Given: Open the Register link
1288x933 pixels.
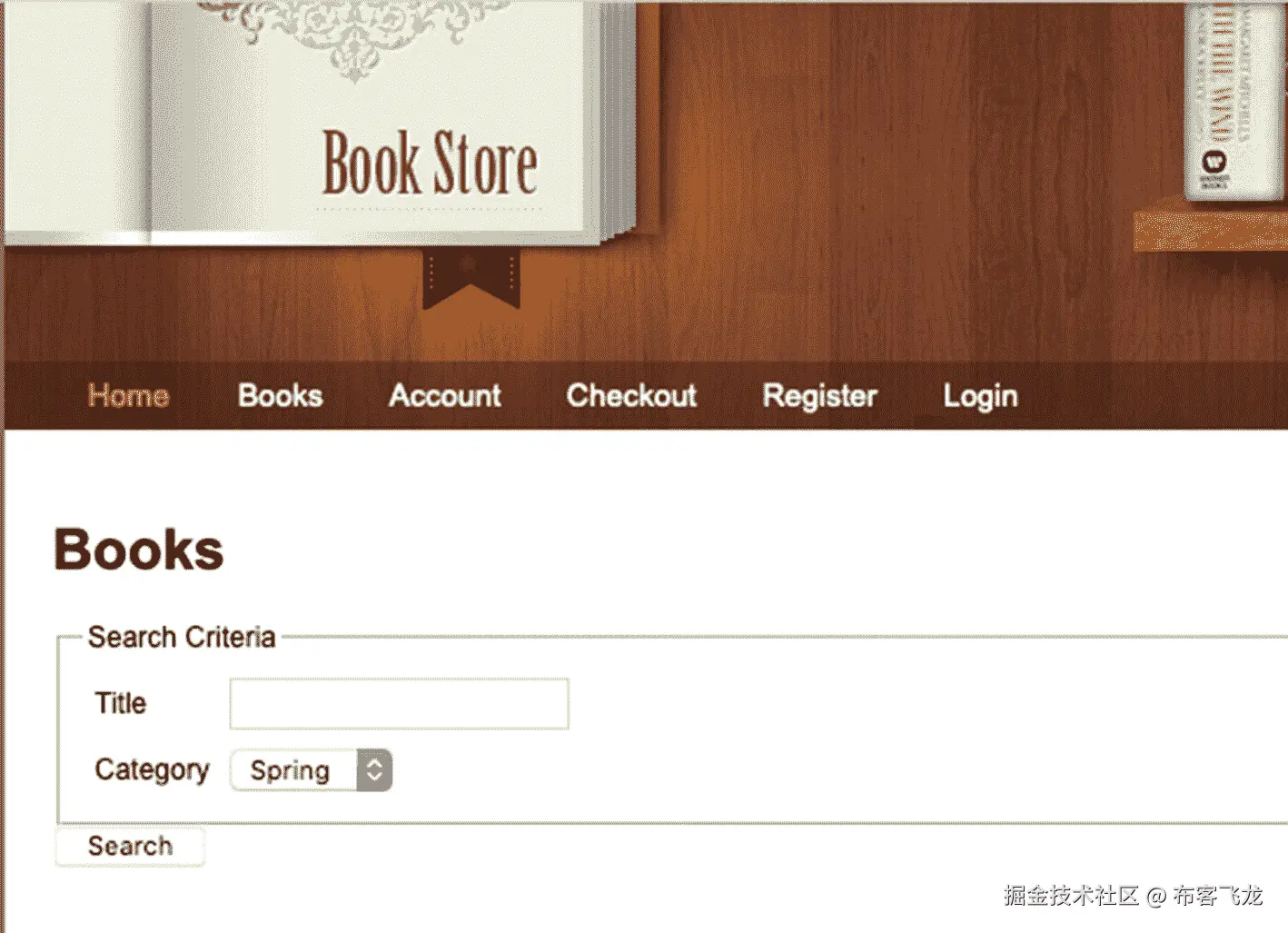Looking at the screenshot, I should [819, 396].
